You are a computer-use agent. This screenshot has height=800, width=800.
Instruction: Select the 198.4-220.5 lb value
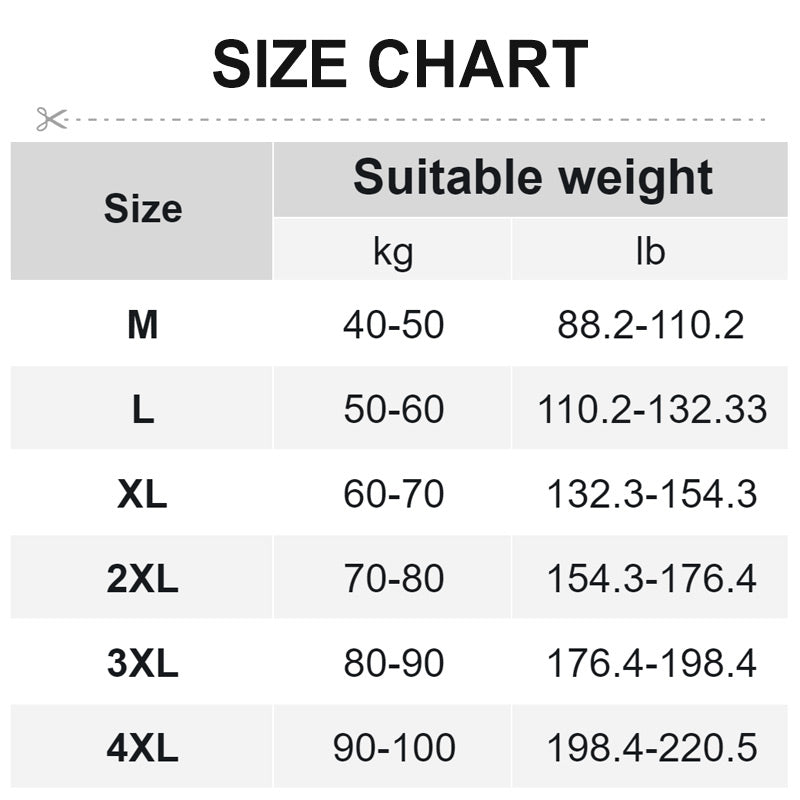point(651,747)
